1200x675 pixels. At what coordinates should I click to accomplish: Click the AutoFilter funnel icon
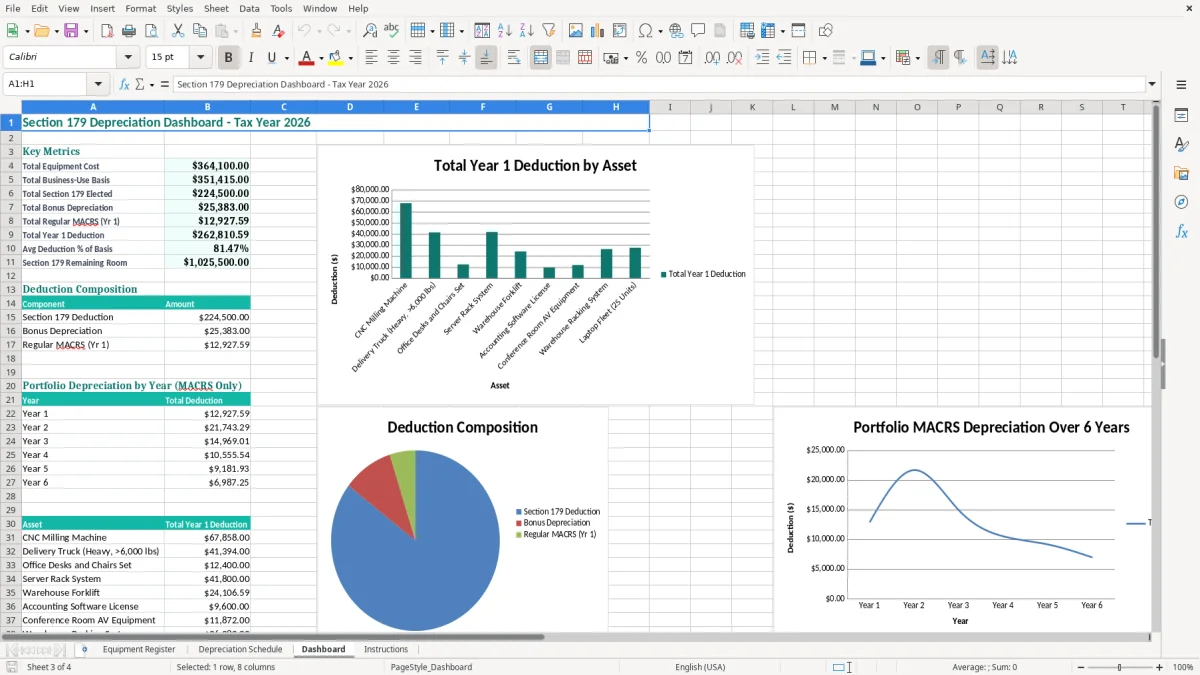549,31
